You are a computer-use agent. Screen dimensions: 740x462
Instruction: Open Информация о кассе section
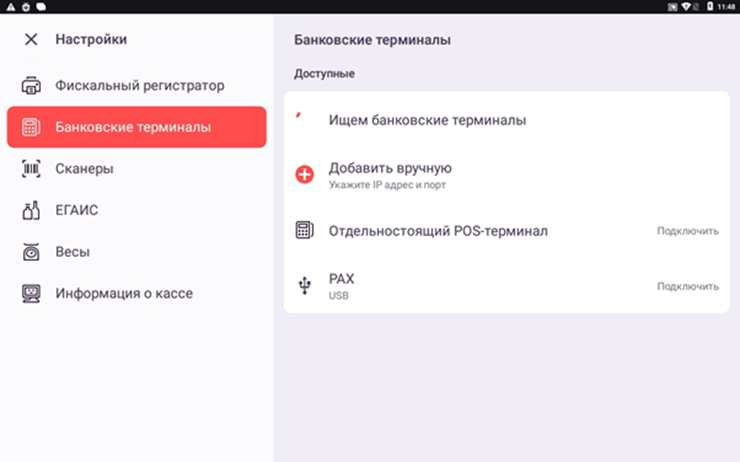click(137, 293)
